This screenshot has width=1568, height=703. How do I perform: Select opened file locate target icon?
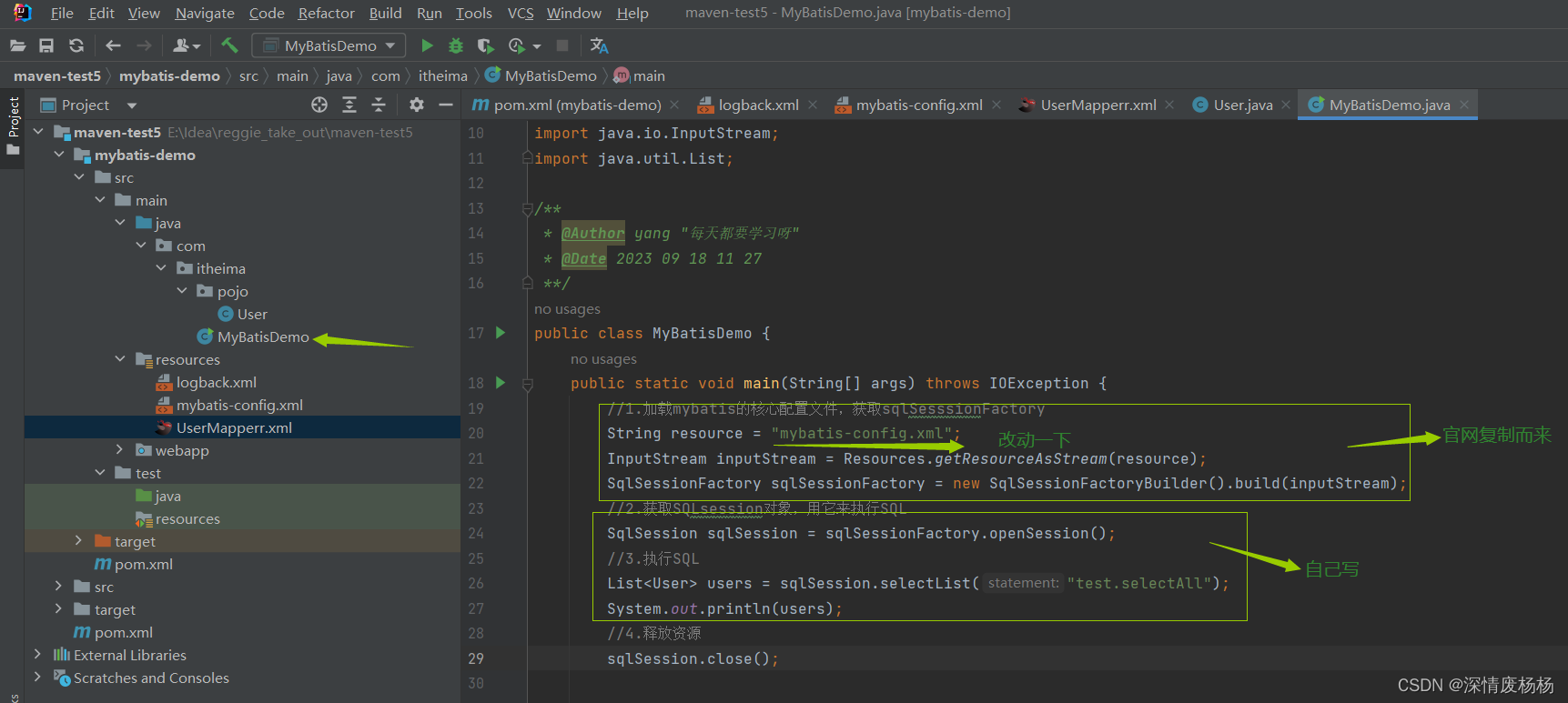(x=319, y=105)
